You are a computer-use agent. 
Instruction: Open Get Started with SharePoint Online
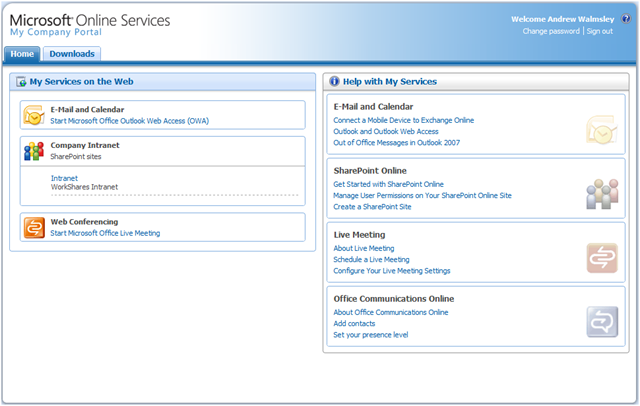tap(388, 184)
